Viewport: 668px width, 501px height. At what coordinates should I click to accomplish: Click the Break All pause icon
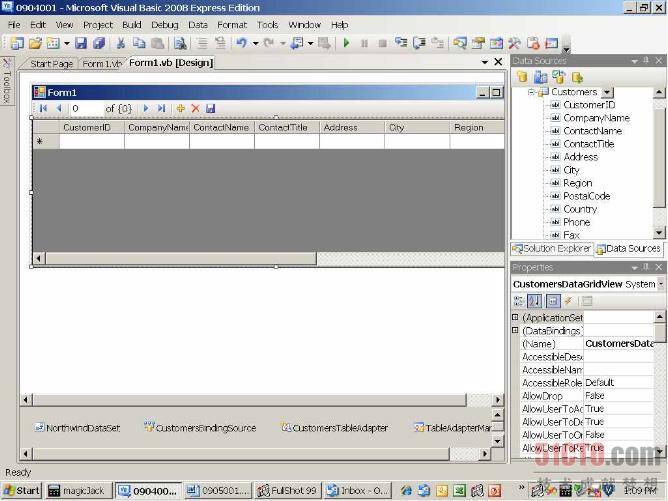coord(365,43)
